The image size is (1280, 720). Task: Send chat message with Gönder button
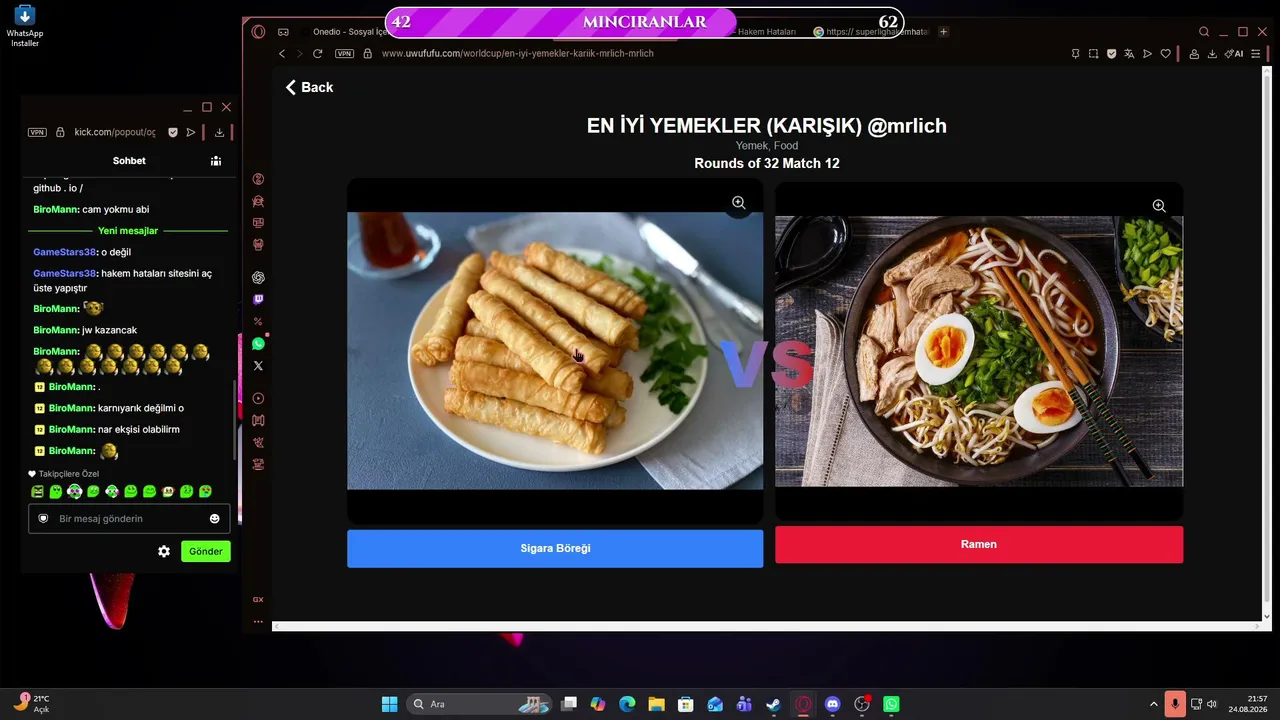pos(206,551)
